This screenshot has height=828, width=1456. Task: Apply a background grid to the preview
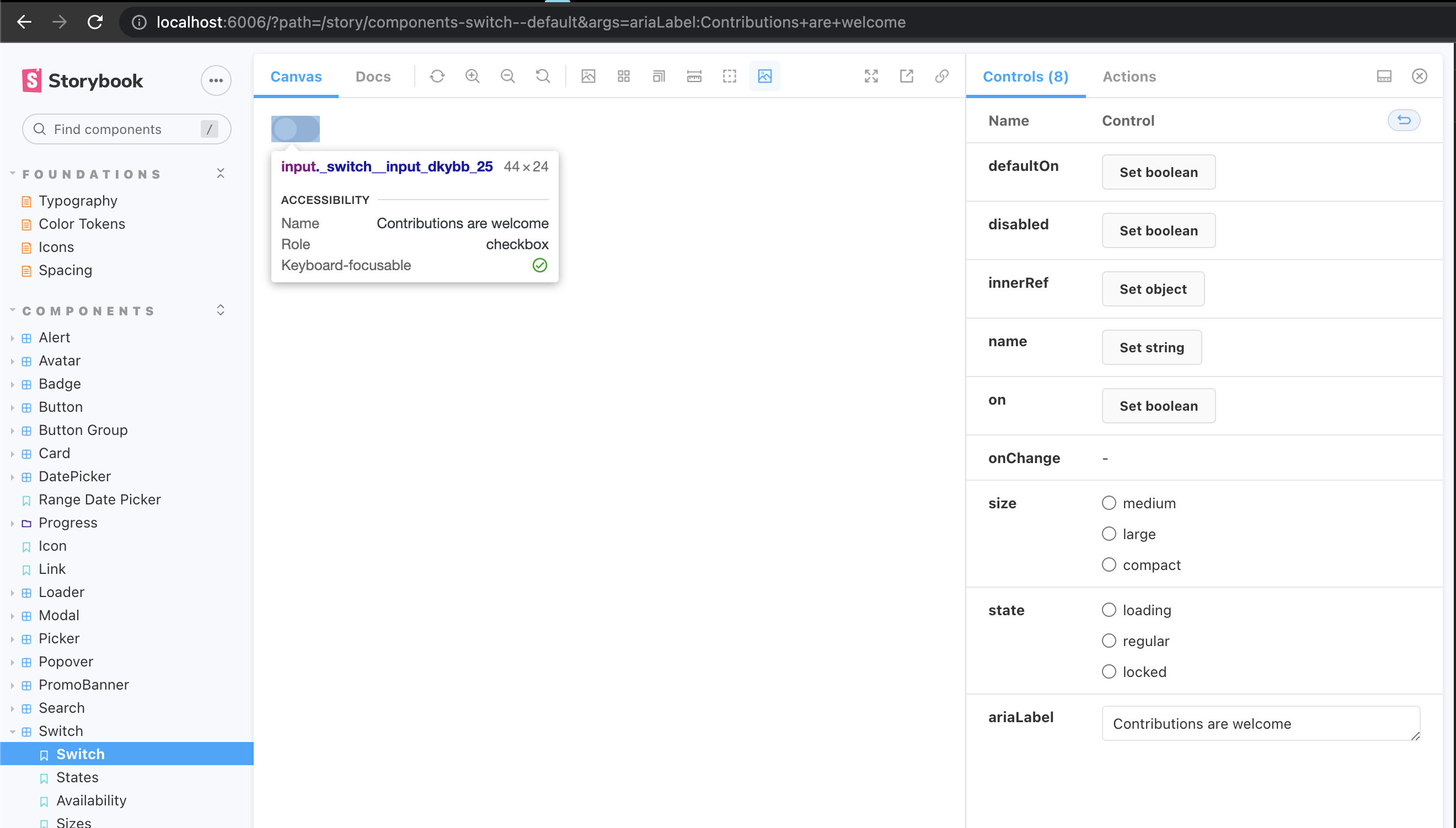[x=623, y=76]
